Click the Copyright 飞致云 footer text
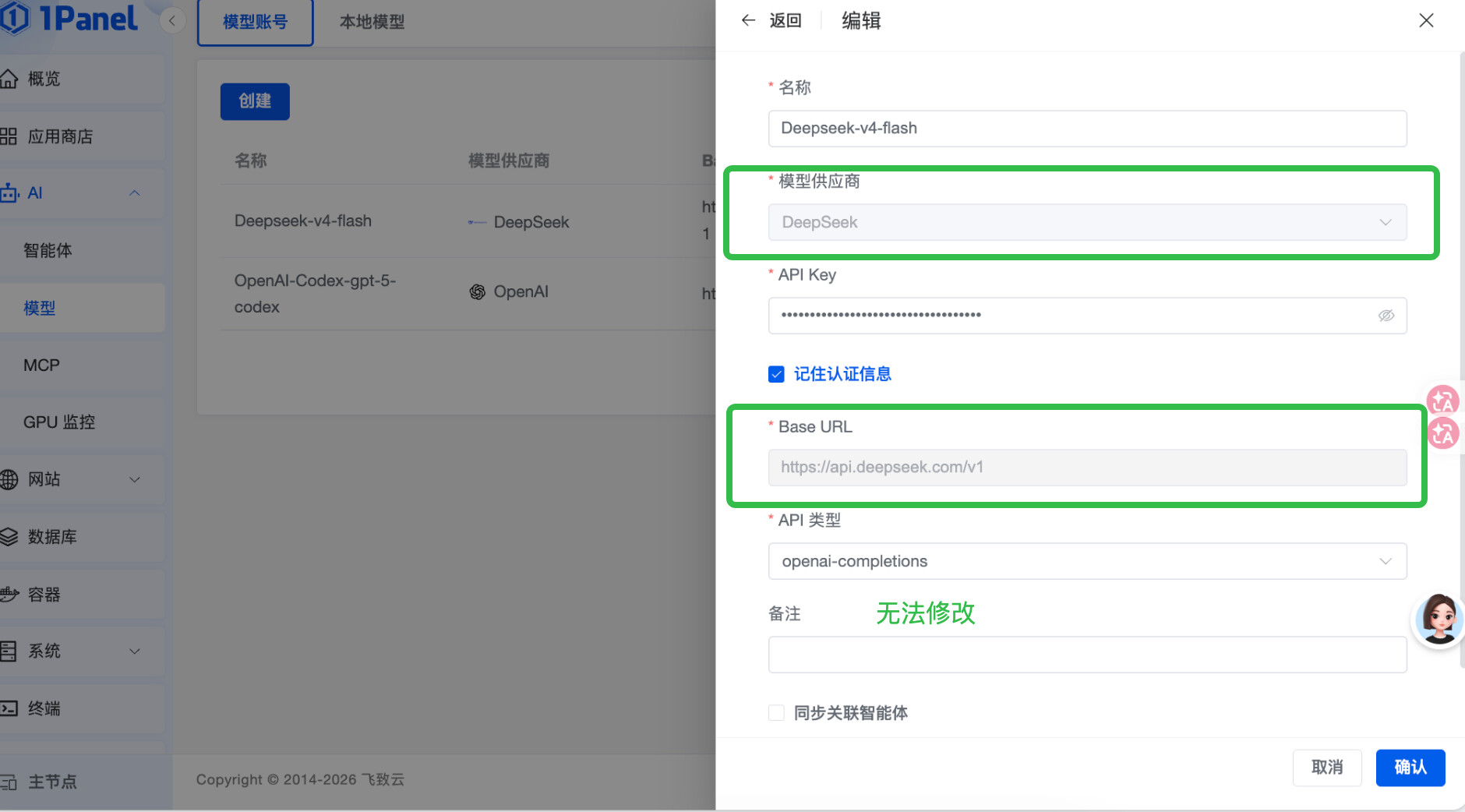Image resolution: width=1465 pixels, height=812 pixels. [x=300, y=779]
